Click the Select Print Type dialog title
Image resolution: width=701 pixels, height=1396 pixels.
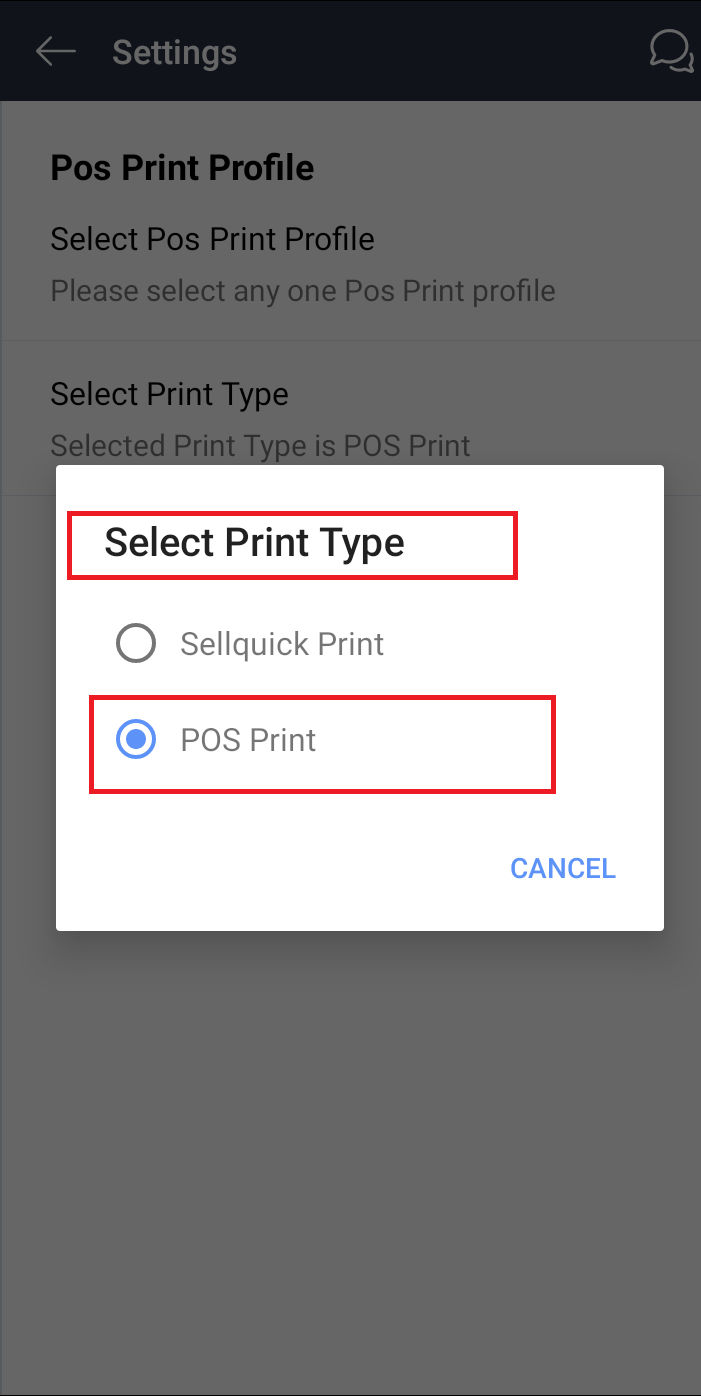pos(255,543)
